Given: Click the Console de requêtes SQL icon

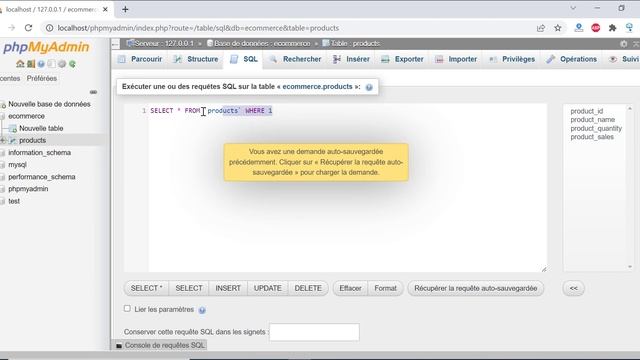Looking at the screenshot, I should pyautogui.click(x=119, y=346).
